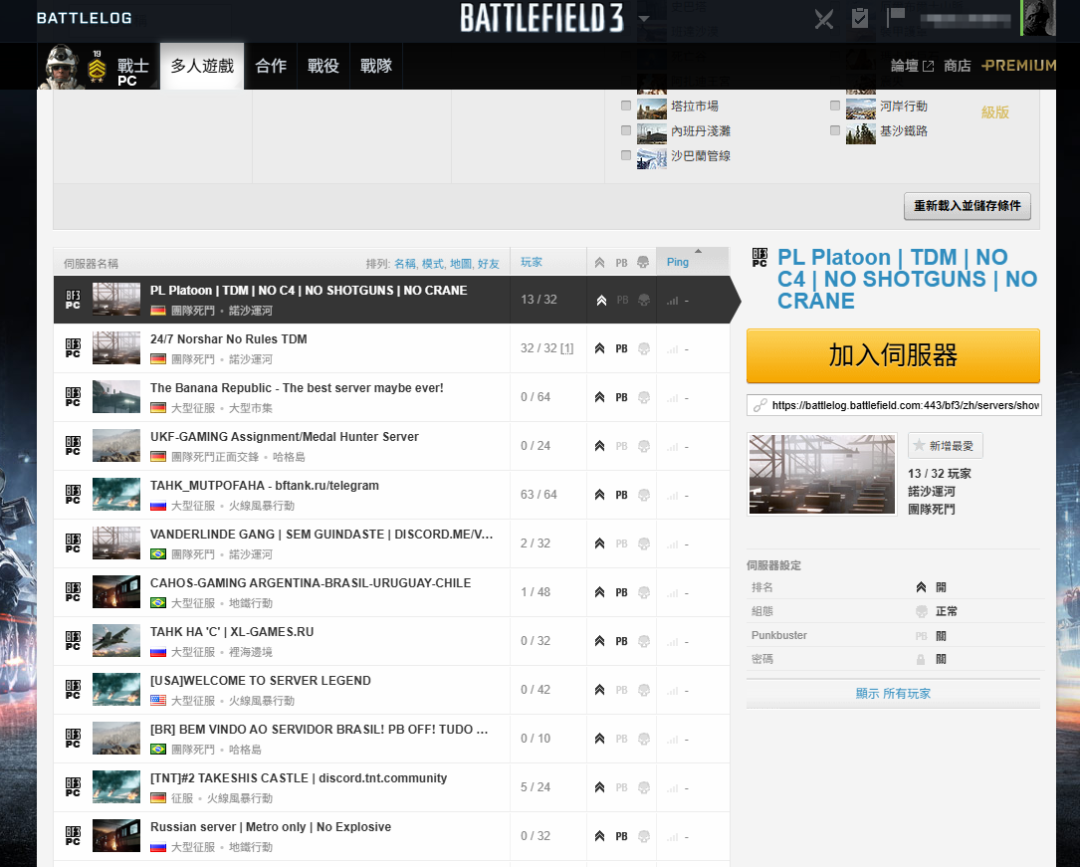Open the user avatar in the top-right corner

pos(1037,17)
